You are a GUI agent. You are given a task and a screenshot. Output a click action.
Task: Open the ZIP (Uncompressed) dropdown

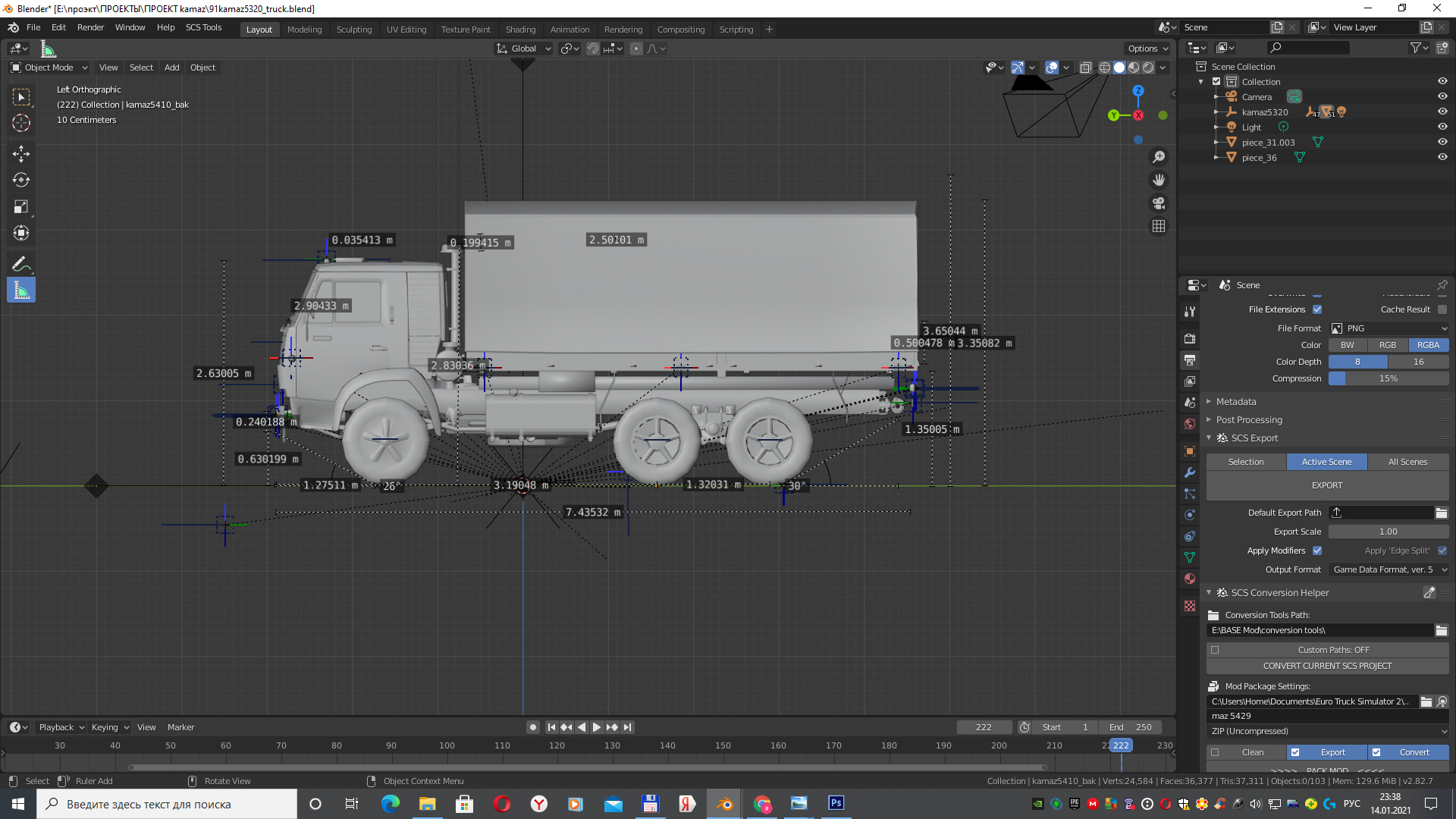(1327, 731)
